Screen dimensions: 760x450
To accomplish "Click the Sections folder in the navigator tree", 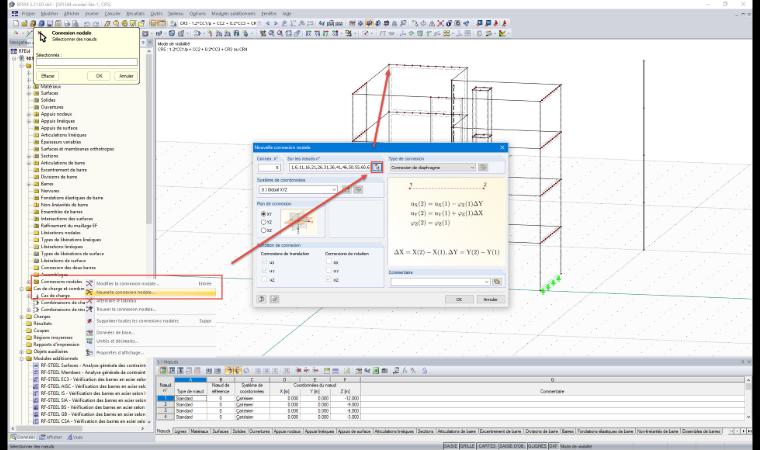I will pyautogui.click(x=47, y=156).
